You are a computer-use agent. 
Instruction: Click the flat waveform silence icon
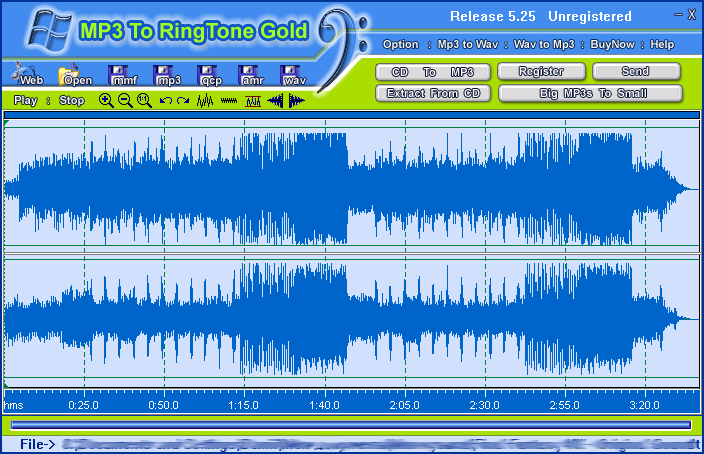pos(229,101)
